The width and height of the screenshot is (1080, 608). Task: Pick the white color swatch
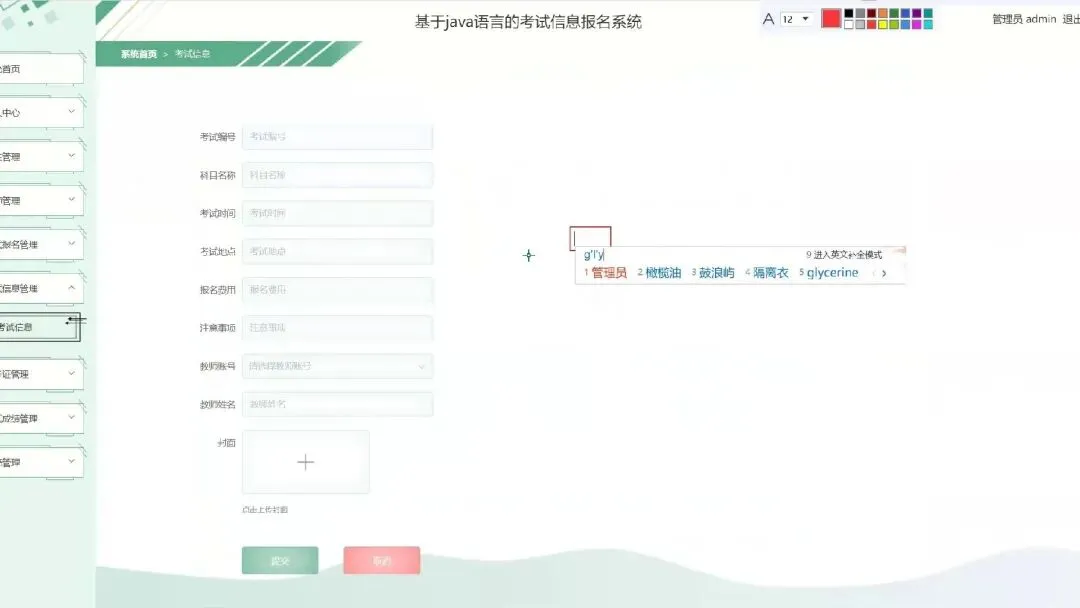pos(849,24)
